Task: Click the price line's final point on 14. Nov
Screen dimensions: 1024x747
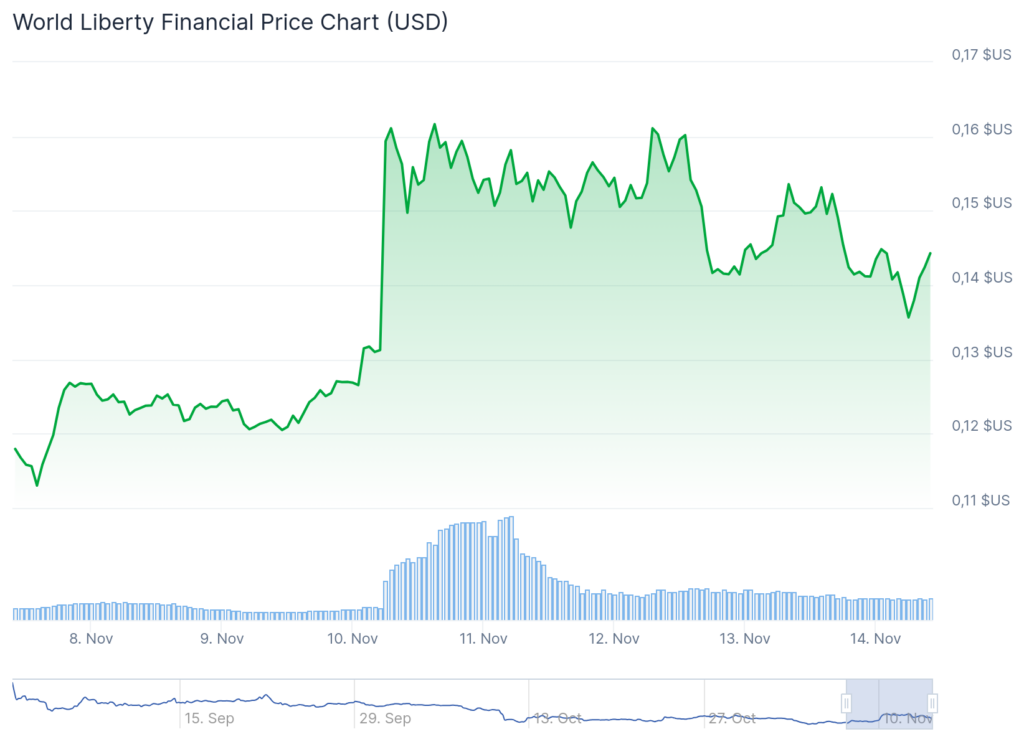Action: [931, 253]
